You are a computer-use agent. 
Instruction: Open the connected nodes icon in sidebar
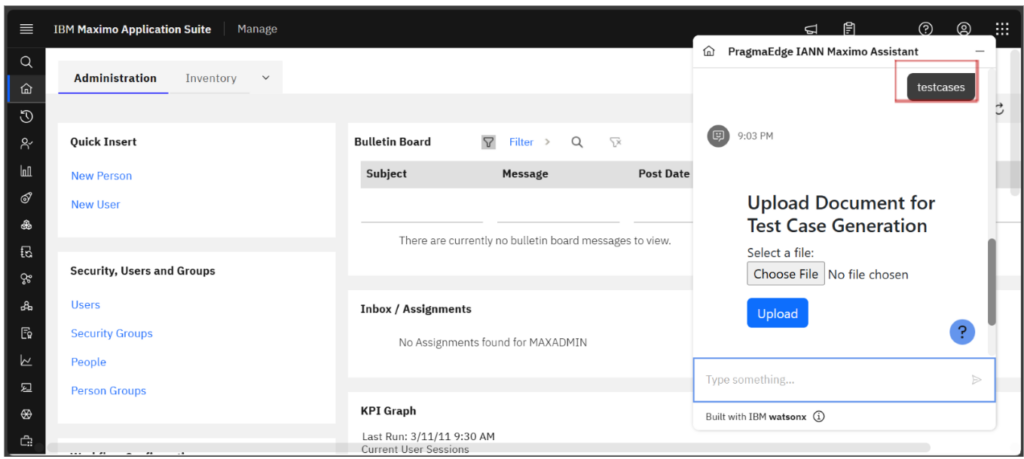[x=26, y=279]
